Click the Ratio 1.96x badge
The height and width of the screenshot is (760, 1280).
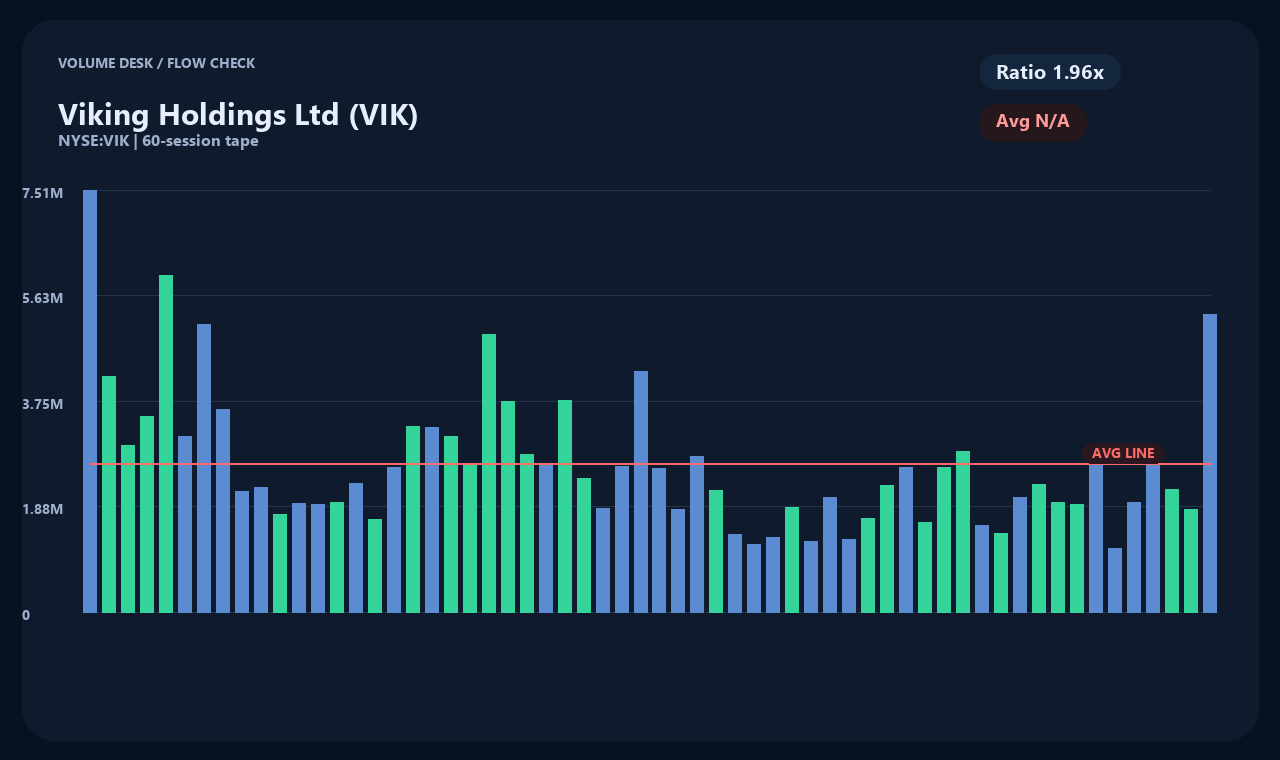click(x=1050, y=72)
